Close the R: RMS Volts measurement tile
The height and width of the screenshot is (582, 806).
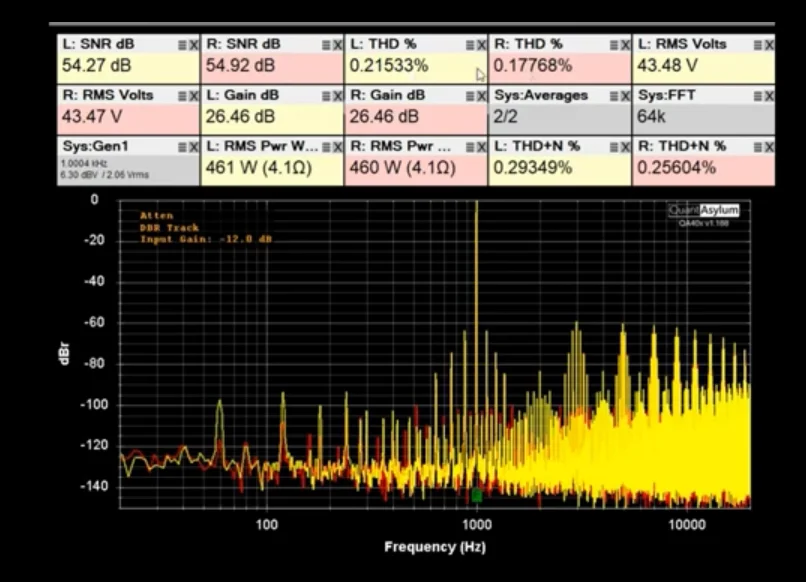click(193, 96)
